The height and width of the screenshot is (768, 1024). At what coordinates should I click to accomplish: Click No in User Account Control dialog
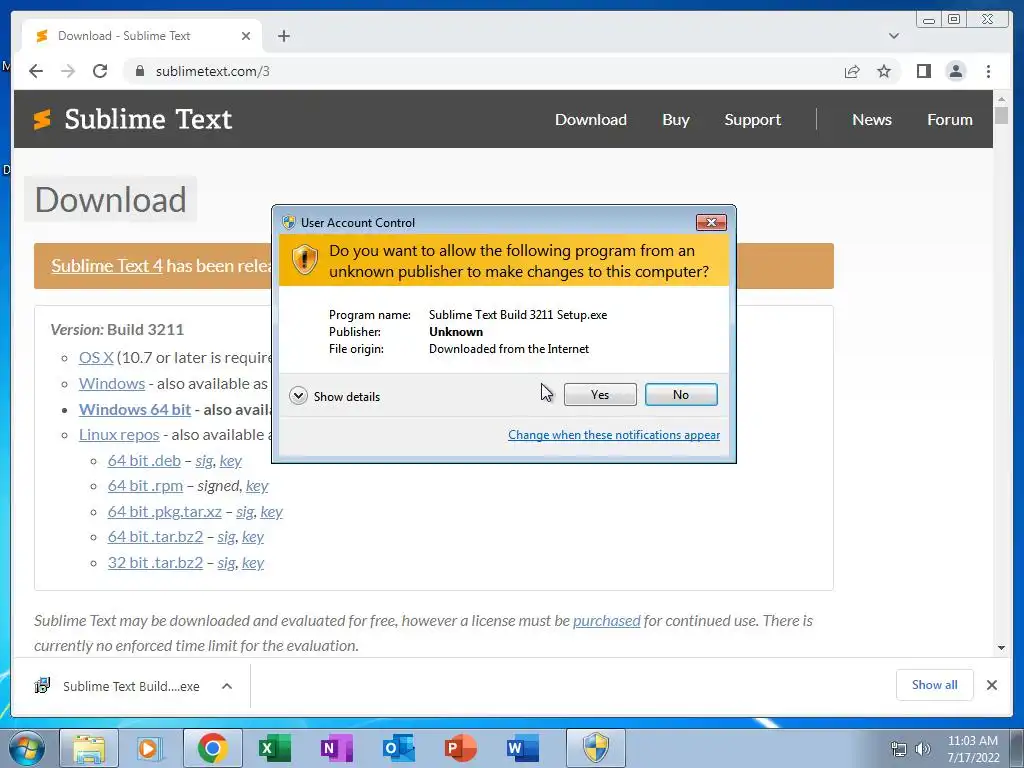click(680, 394)
